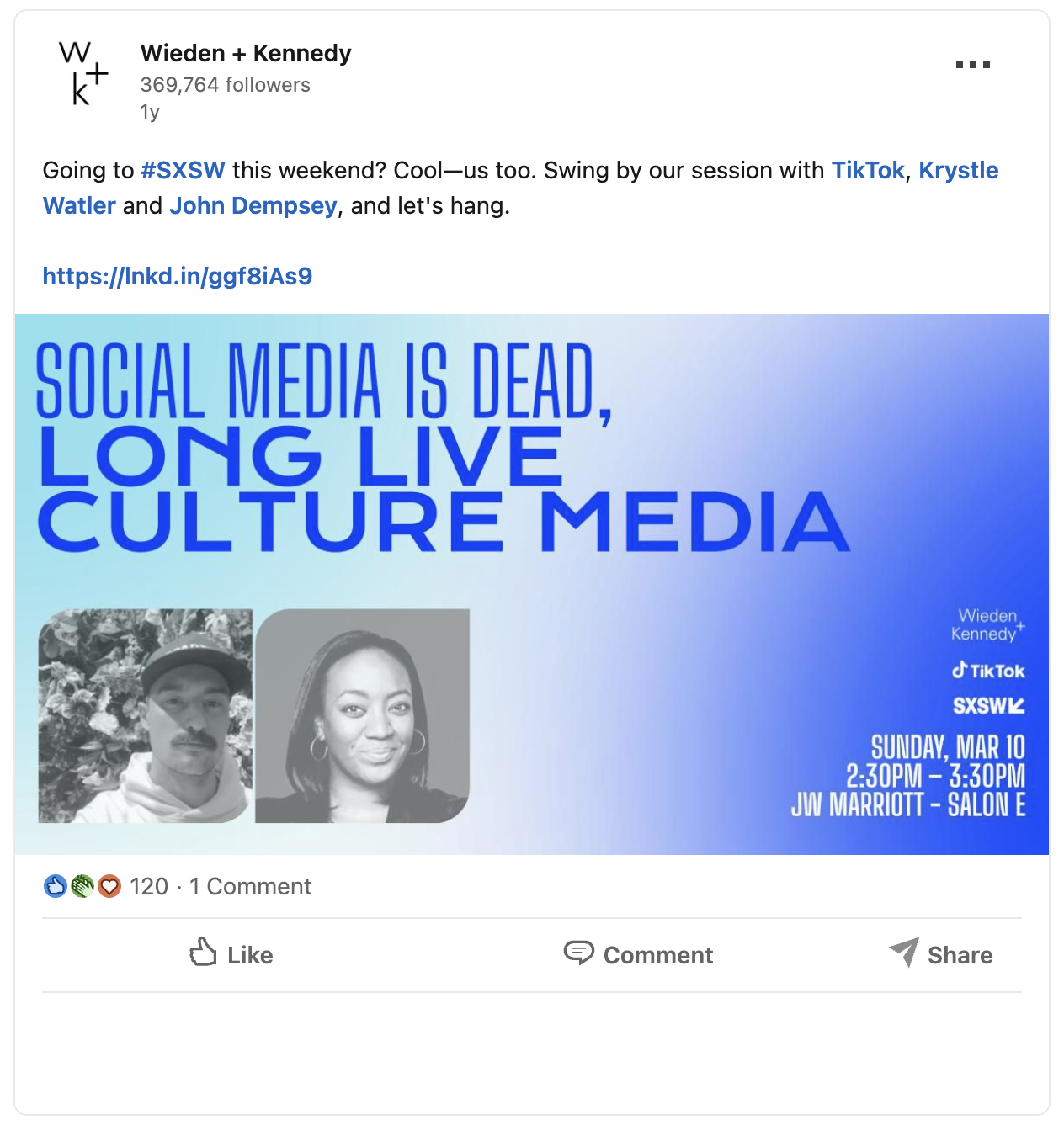Open the three-dot post options menu
The height and width of the screenshot is (1136, 1064).
coord(972,65)
